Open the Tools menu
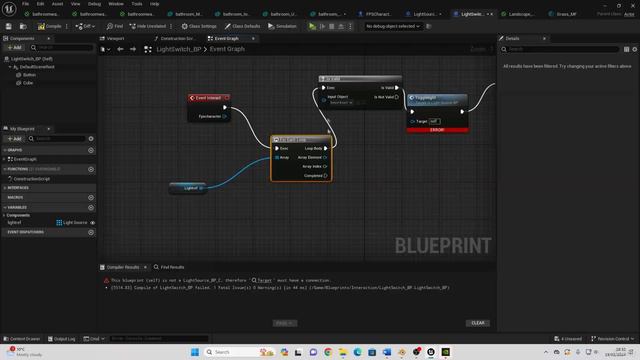Viewport: 640px width, 360px height. [x=137, y=4]
